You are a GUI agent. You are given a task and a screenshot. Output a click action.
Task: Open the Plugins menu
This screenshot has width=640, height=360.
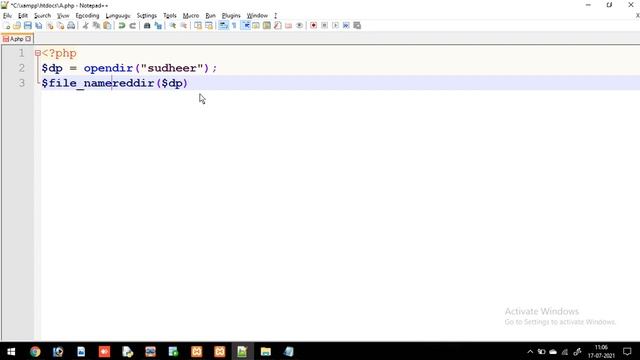coord(231,16)
